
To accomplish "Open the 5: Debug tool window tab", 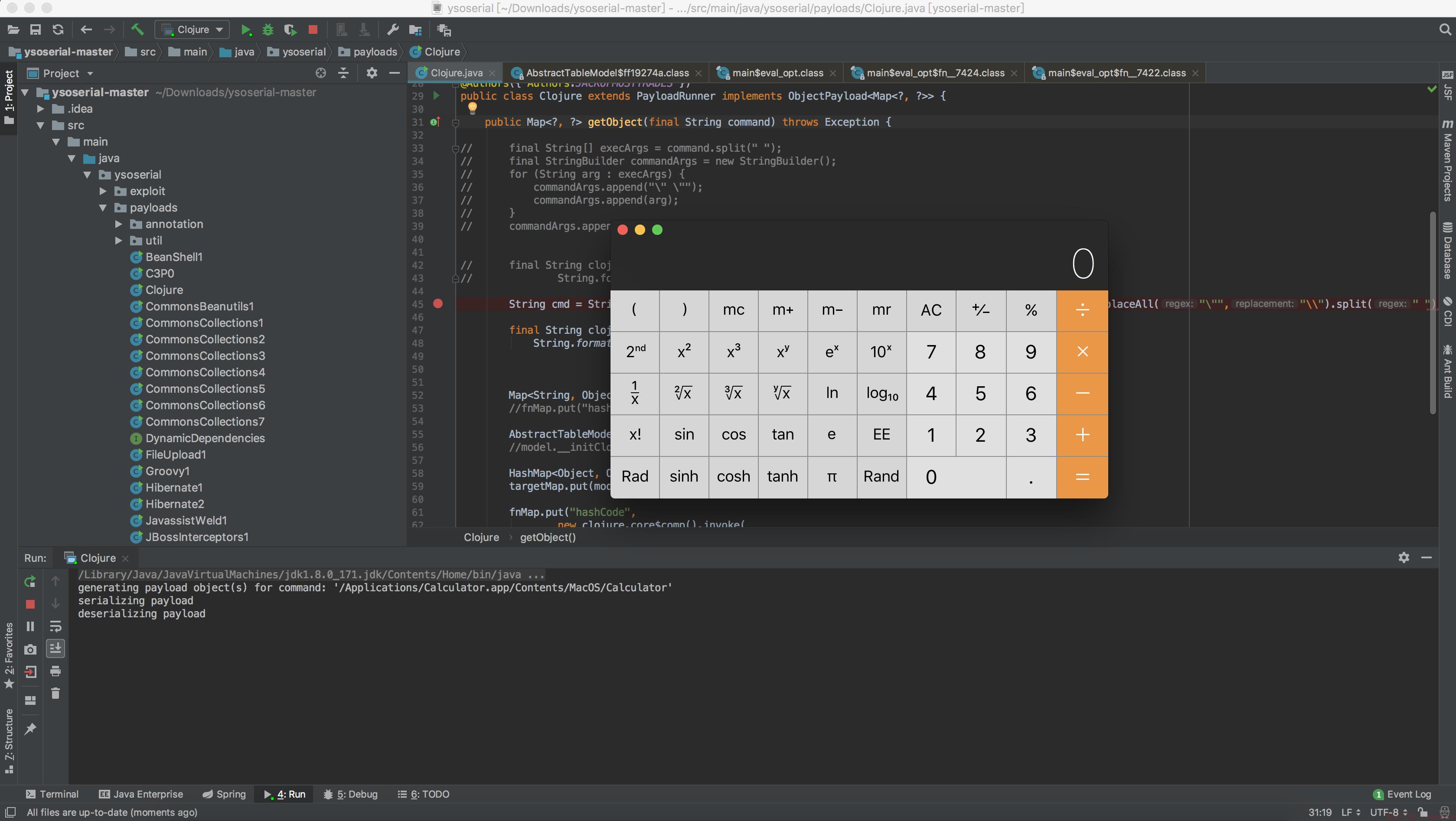I will 350,794.
